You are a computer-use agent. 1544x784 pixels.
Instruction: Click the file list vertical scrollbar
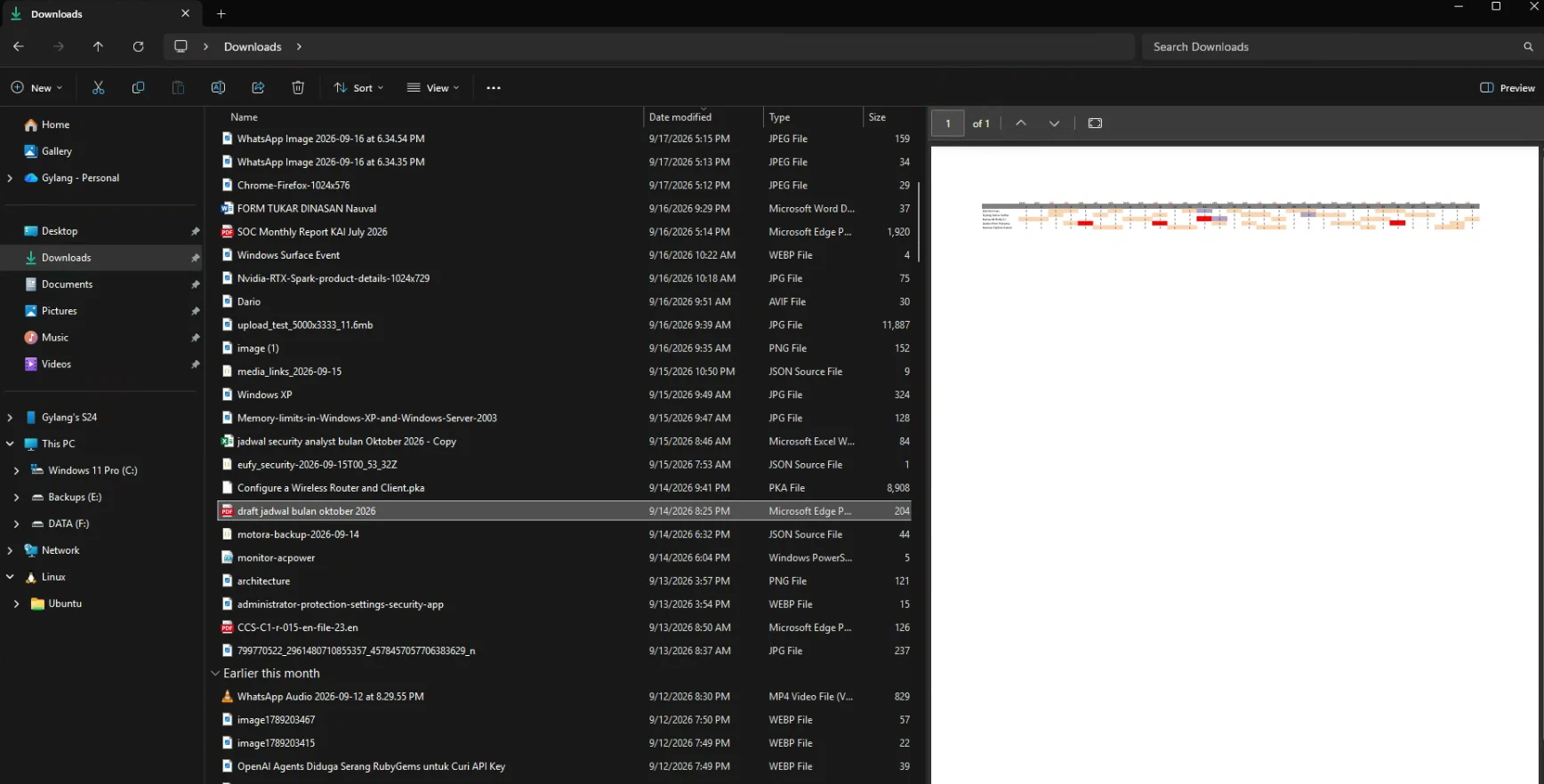pyautogui.click(x=919, y=222)
